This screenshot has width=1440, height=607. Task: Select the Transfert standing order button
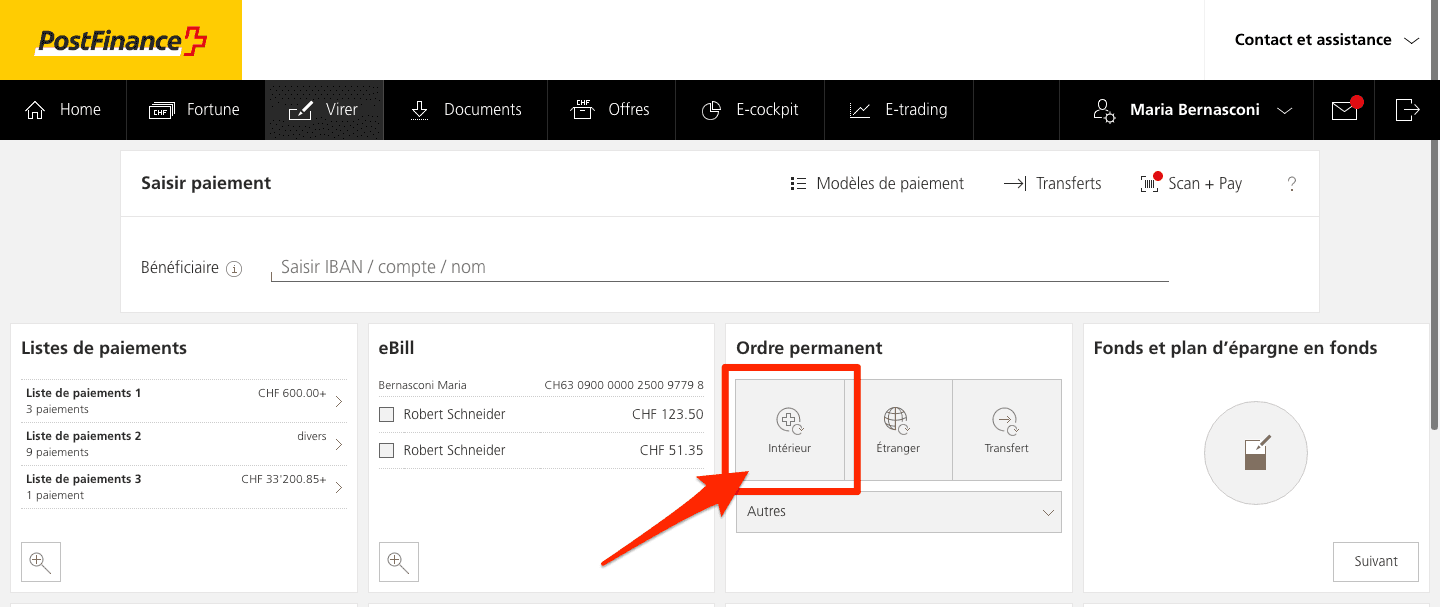click(1006, 430)
